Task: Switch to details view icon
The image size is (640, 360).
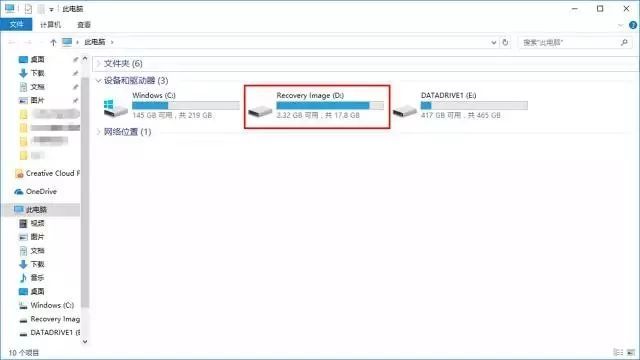Action: coord(618,353)
